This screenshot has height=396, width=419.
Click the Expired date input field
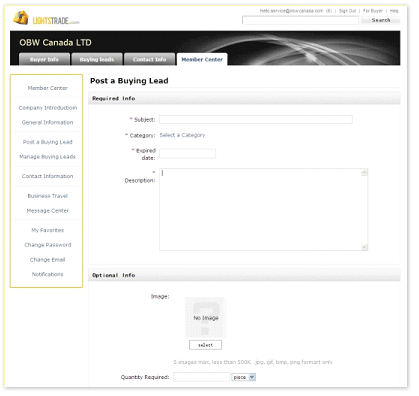tap(187, 154)
